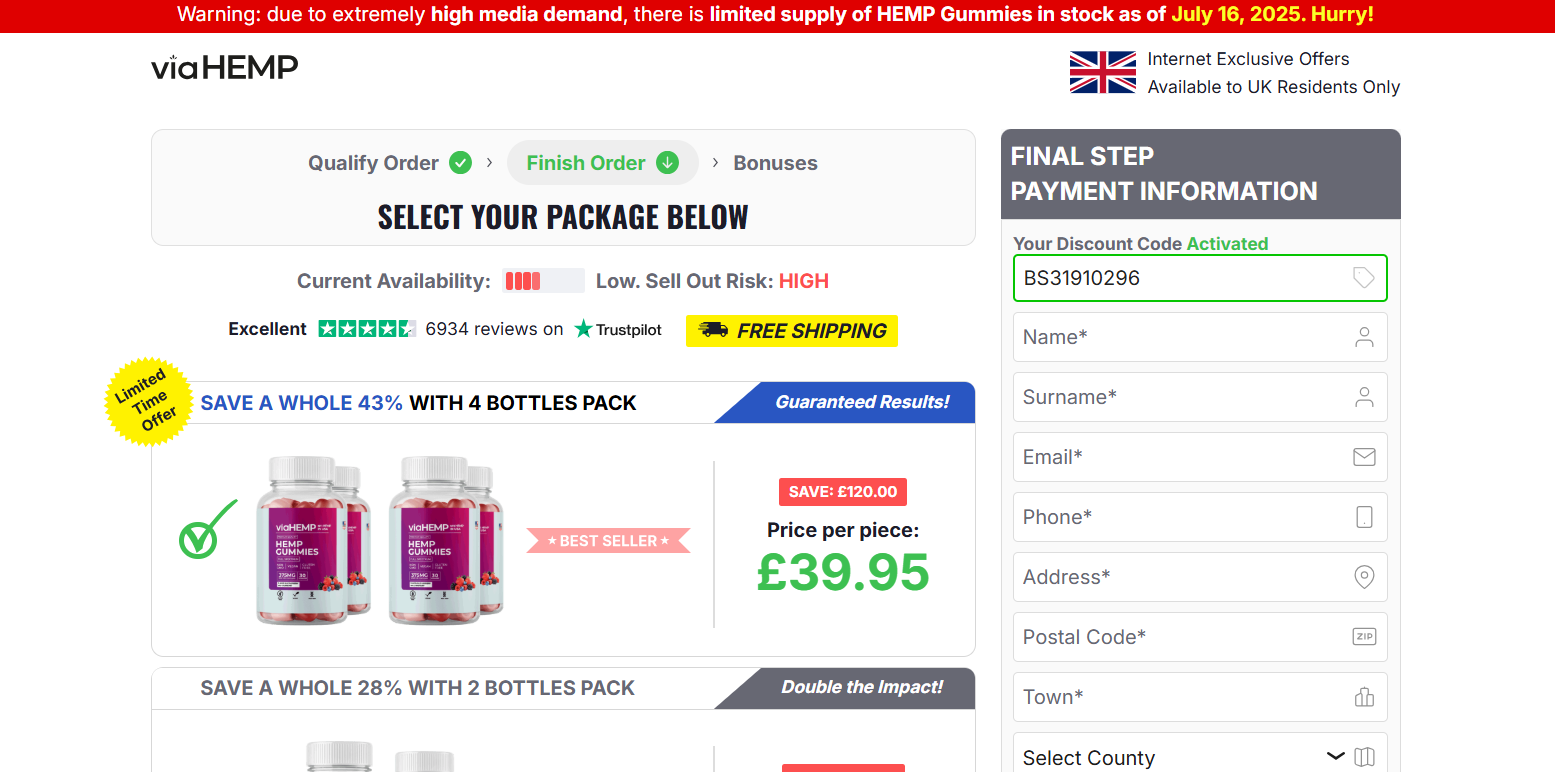This screenshot has width=1555, height=772.
Task: Click the phone icon in Phone field
Action: tap(1363, 517)
